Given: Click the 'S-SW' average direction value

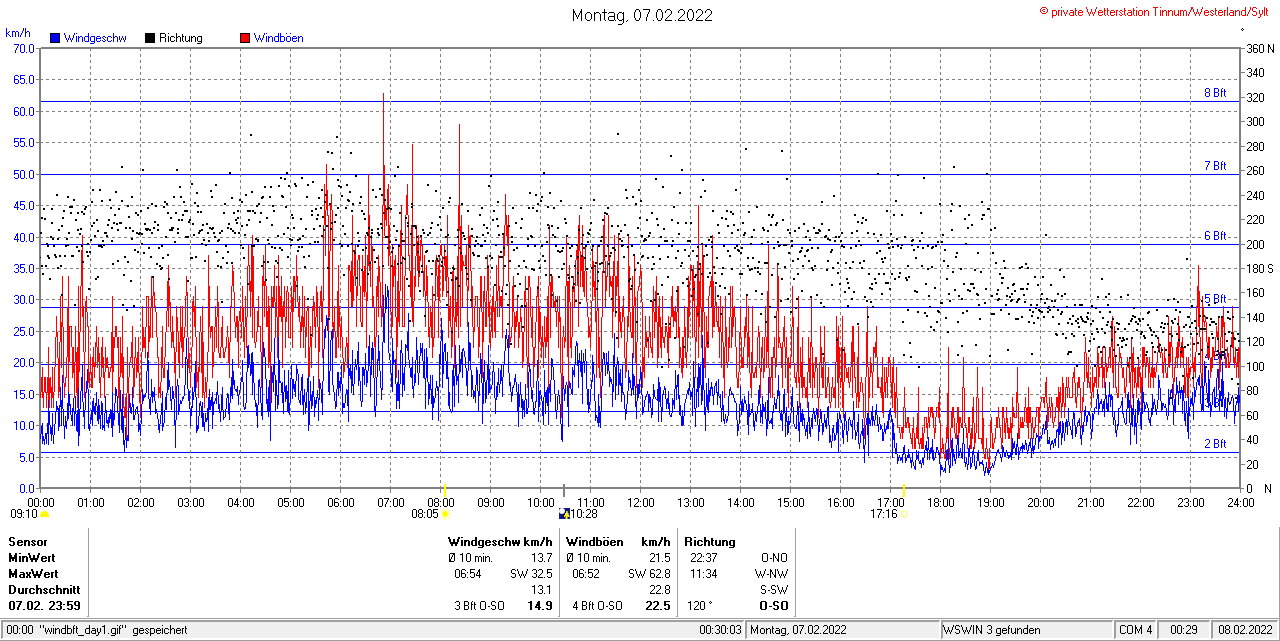Looking at the screenshot, I should click(774, 589).
